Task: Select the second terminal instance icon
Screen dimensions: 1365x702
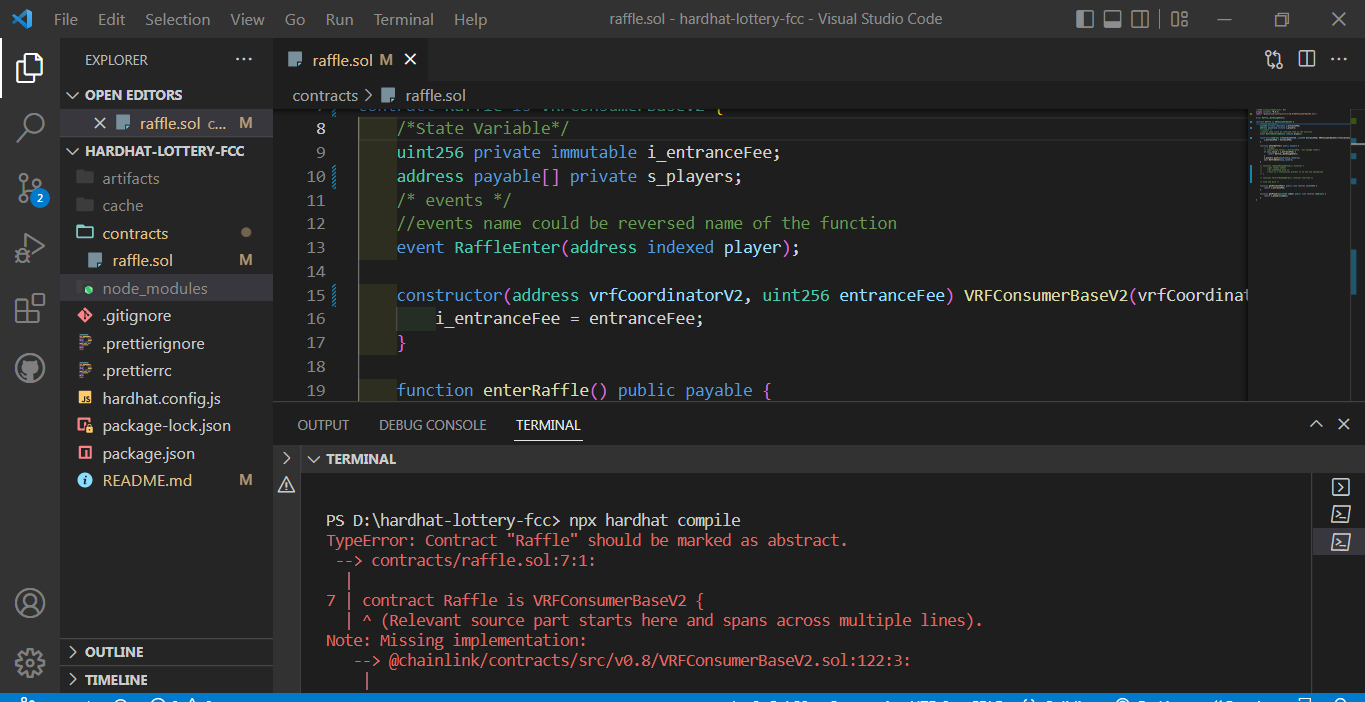Action: pyautogui.click(x=1340, y=514)
